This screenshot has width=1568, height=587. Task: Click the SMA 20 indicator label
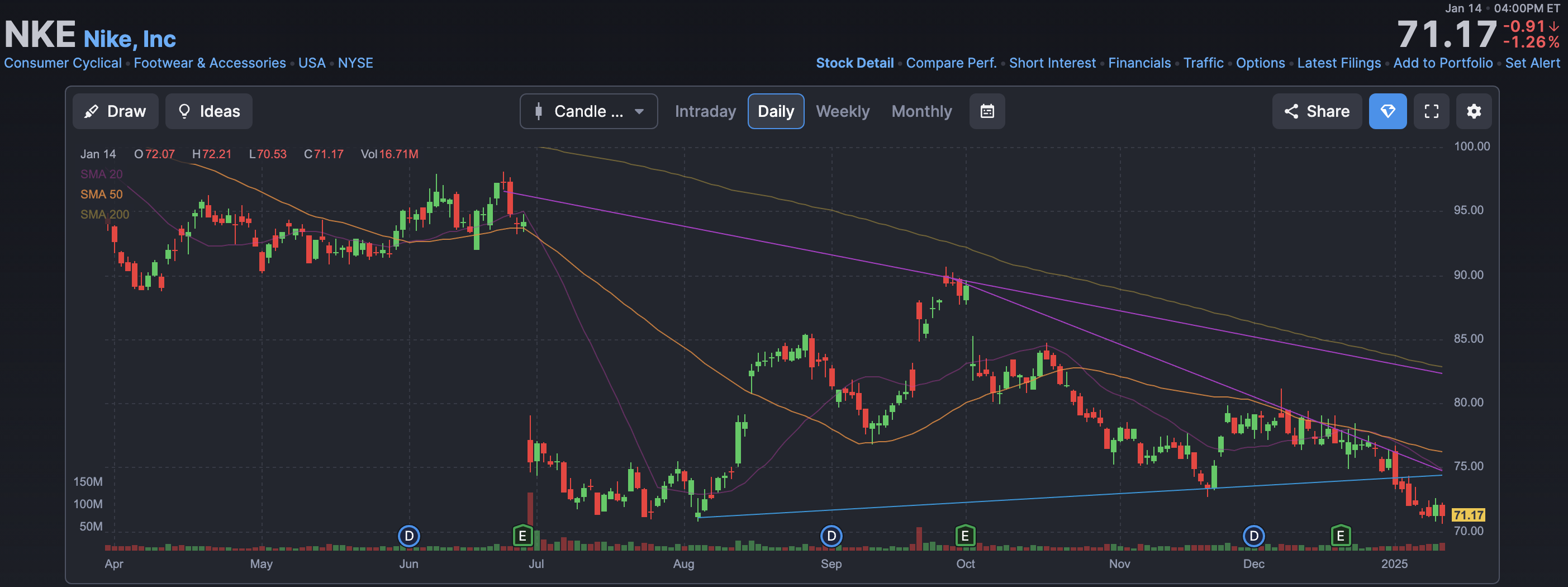pos(102,174)
